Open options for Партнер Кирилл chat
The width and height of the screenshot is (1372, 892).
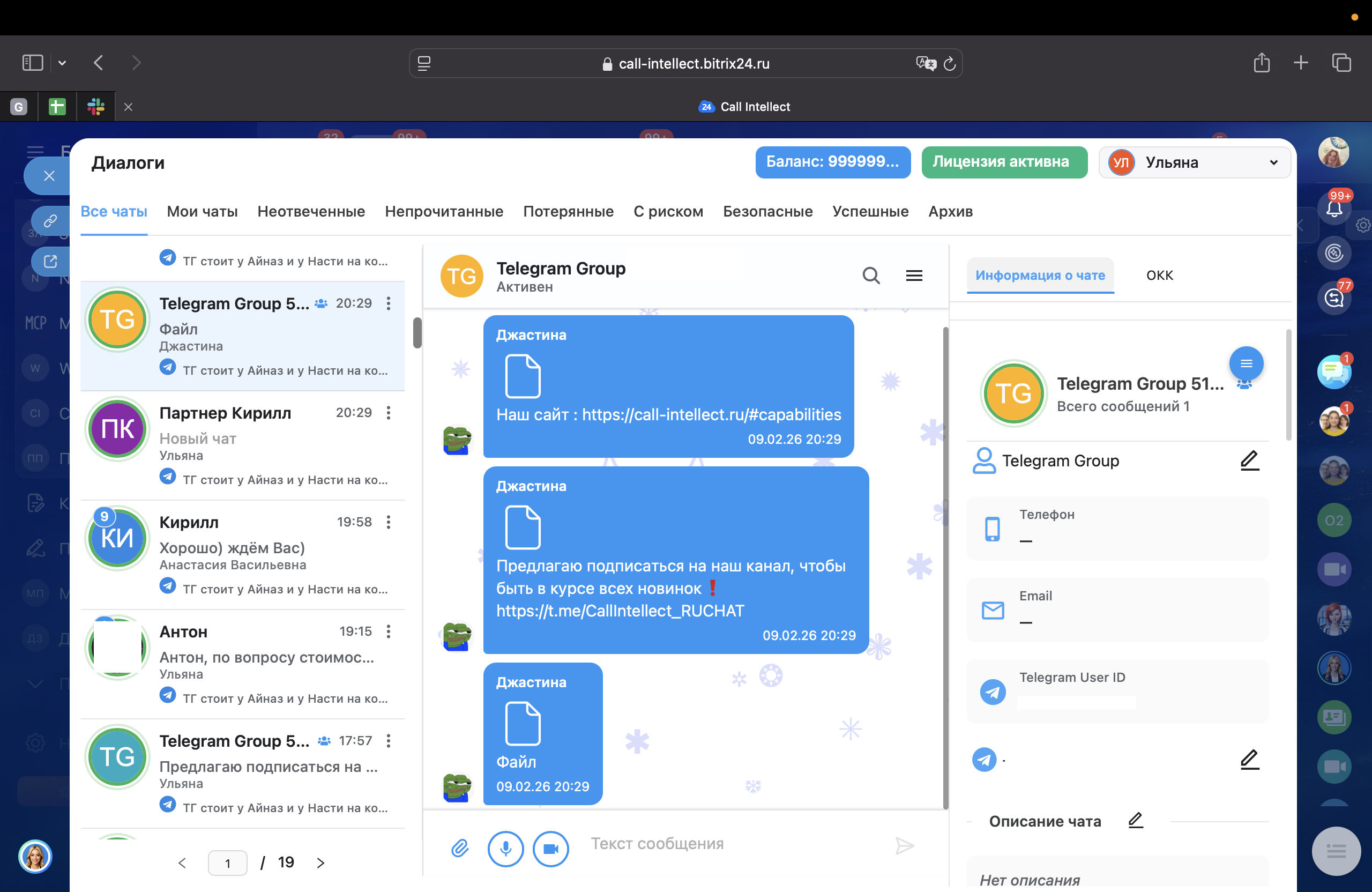[389, 413]
